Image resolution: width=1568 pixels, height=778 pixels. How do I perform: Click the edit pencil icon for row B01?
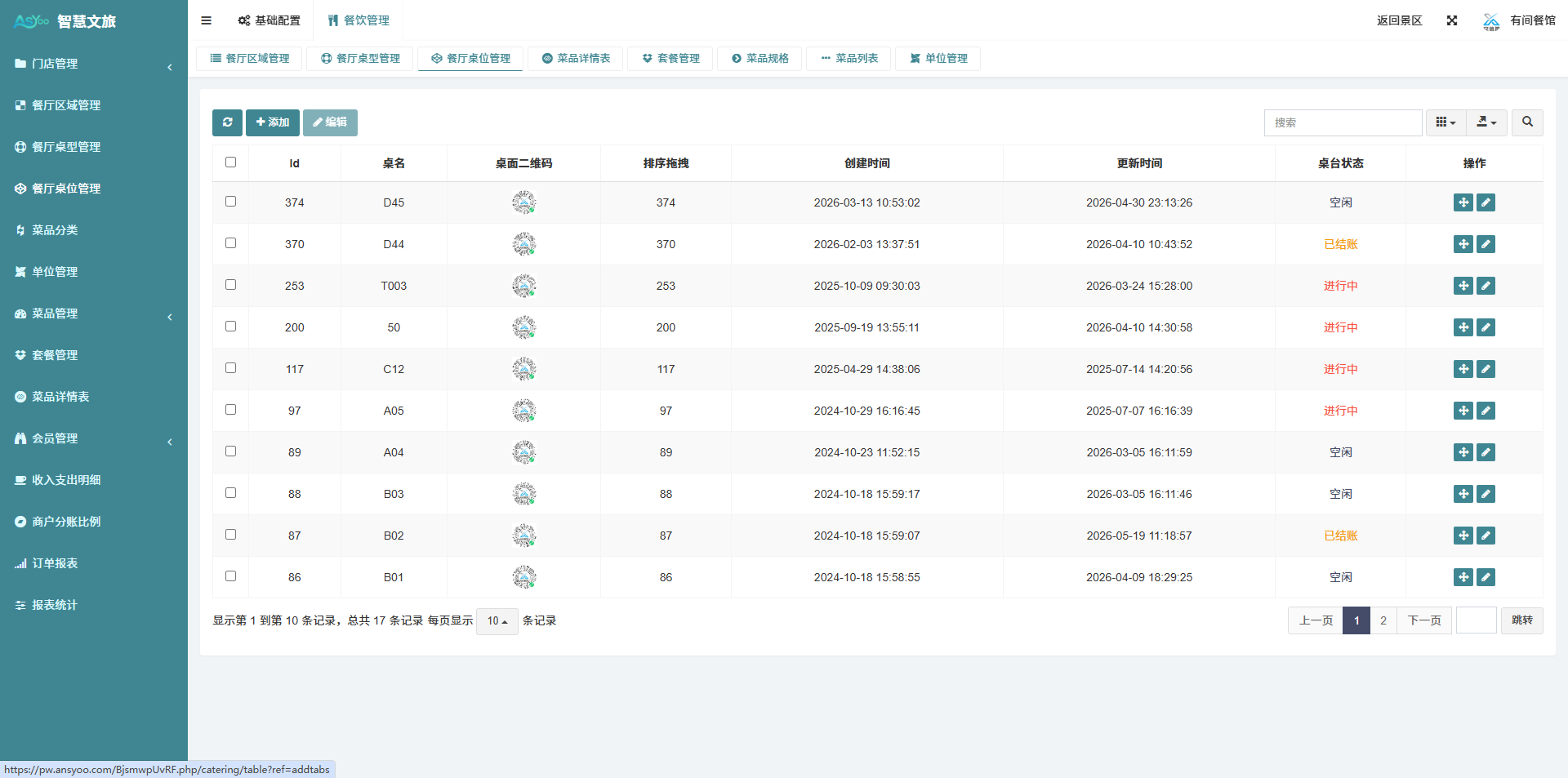1486,577
